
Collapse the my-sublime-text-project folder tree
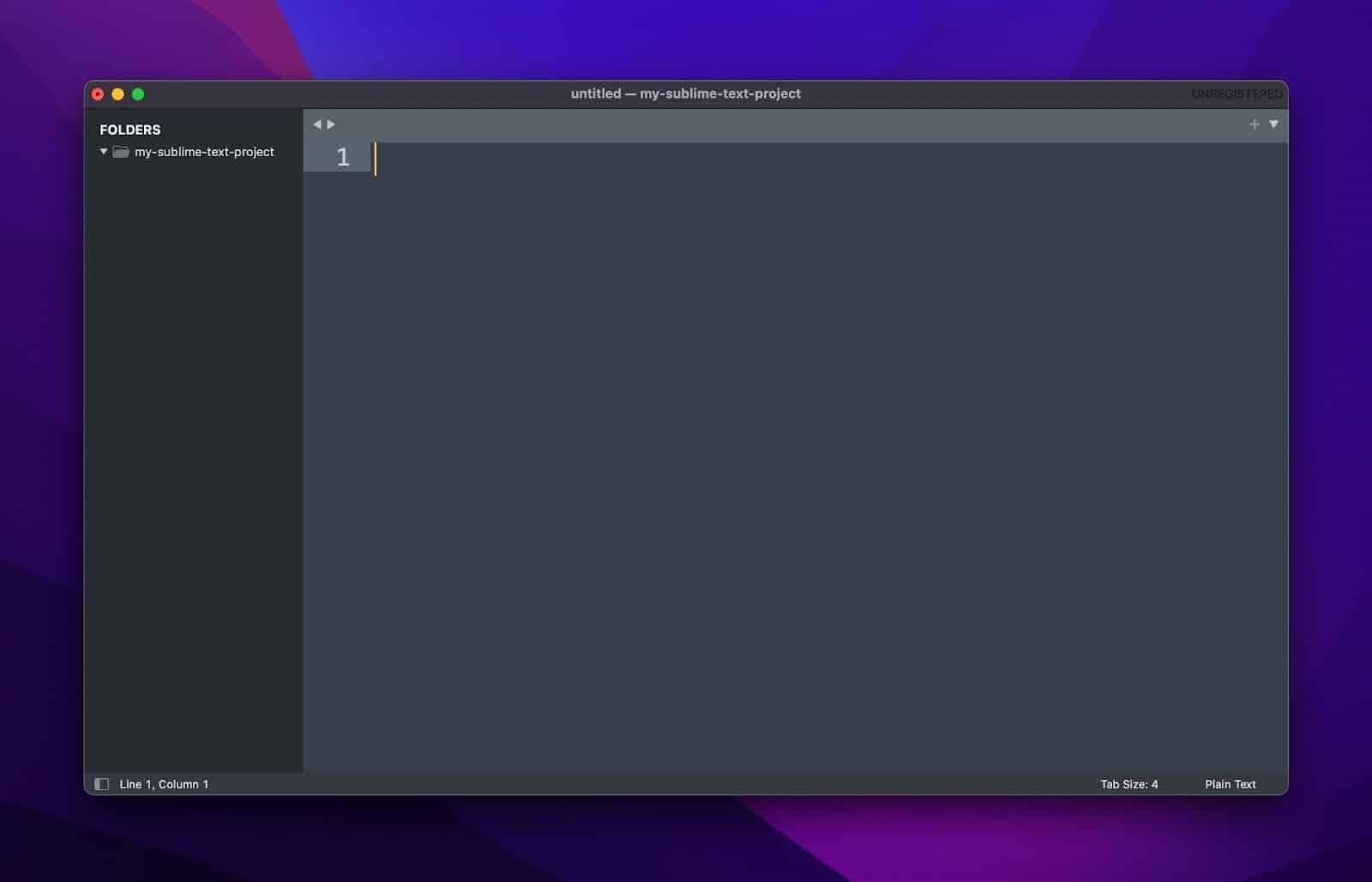pyautogui.click(x=104, y=152)
